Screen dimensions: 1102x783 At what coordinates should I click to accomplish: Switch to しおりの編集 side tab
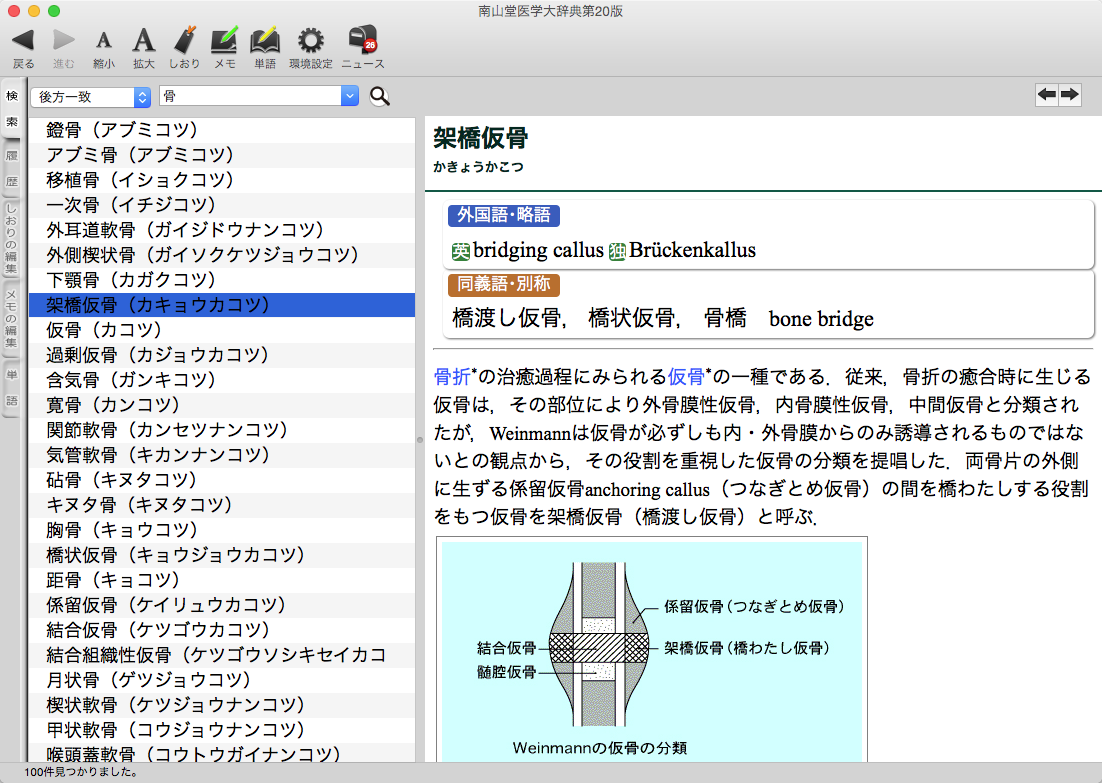[12, 239]
